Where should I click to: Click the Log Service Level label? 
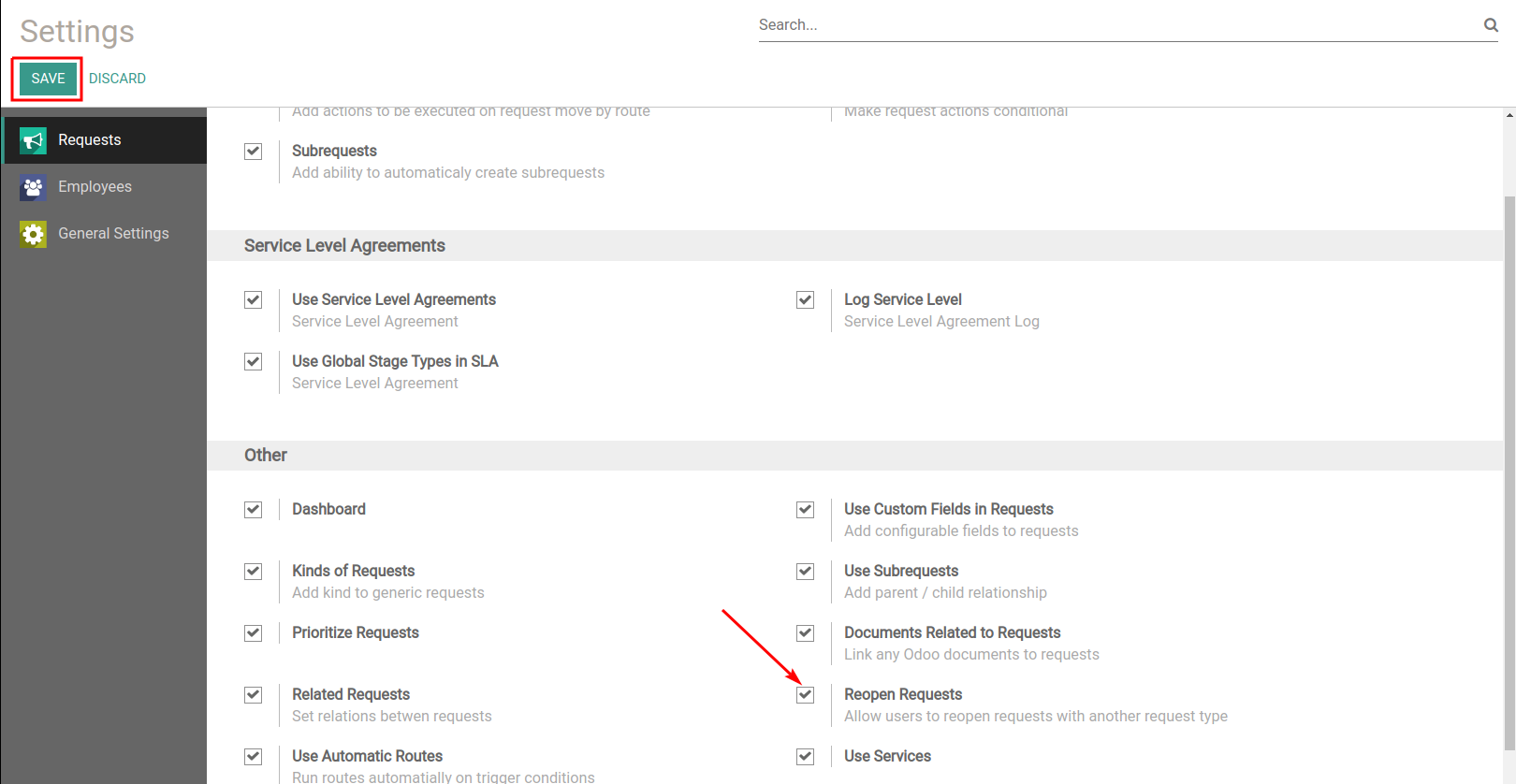pyautogui.click(x=903, y=299)
